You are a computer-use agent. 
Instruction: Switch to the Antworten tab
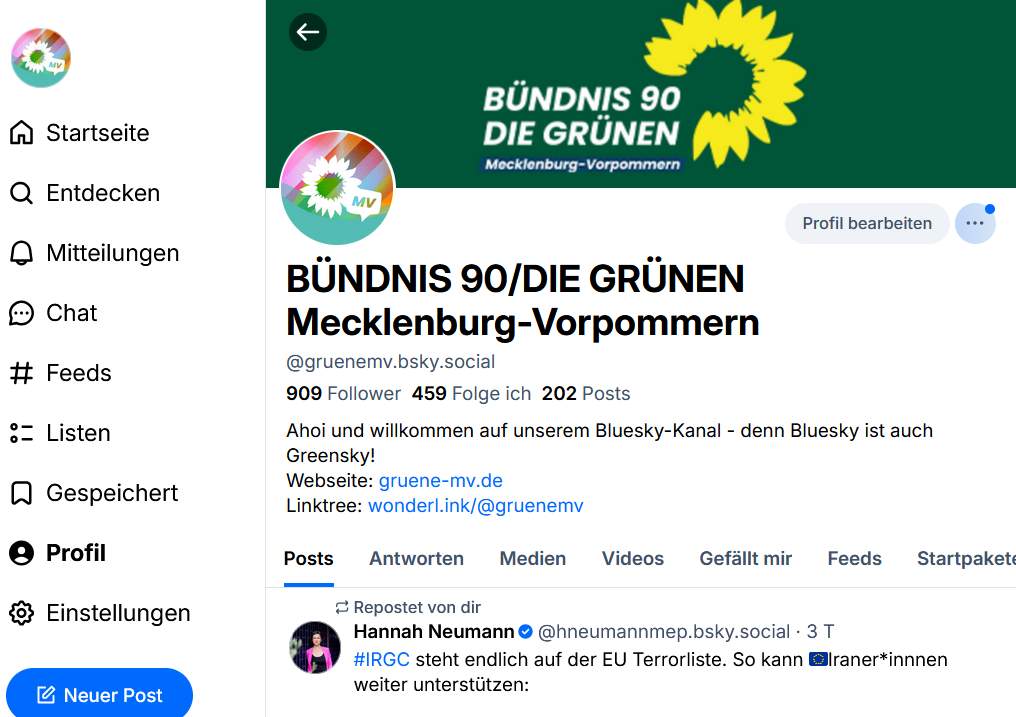[x=416, y=559]
